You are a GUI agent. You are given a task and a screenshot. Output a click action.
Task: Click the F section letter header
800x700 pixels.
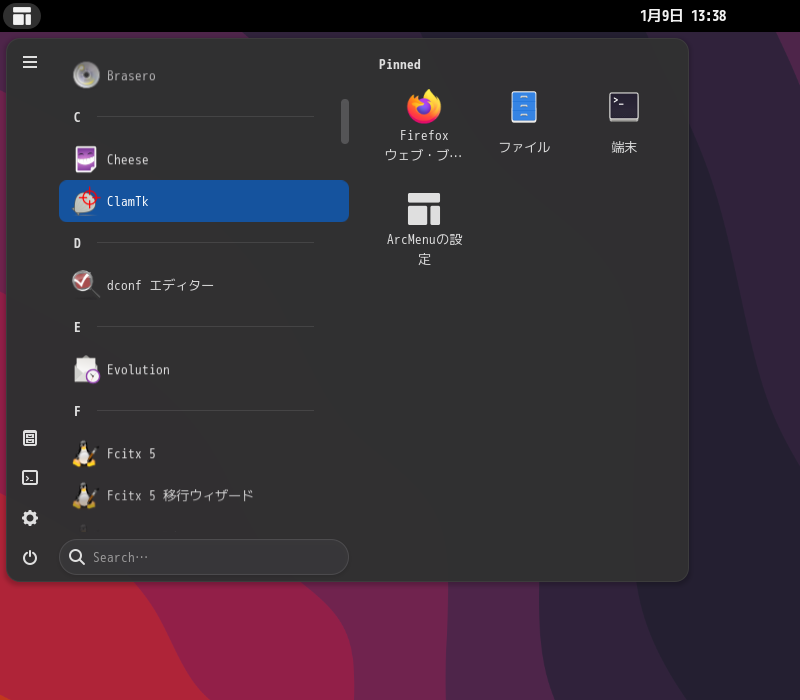click(x=77, y=411)
